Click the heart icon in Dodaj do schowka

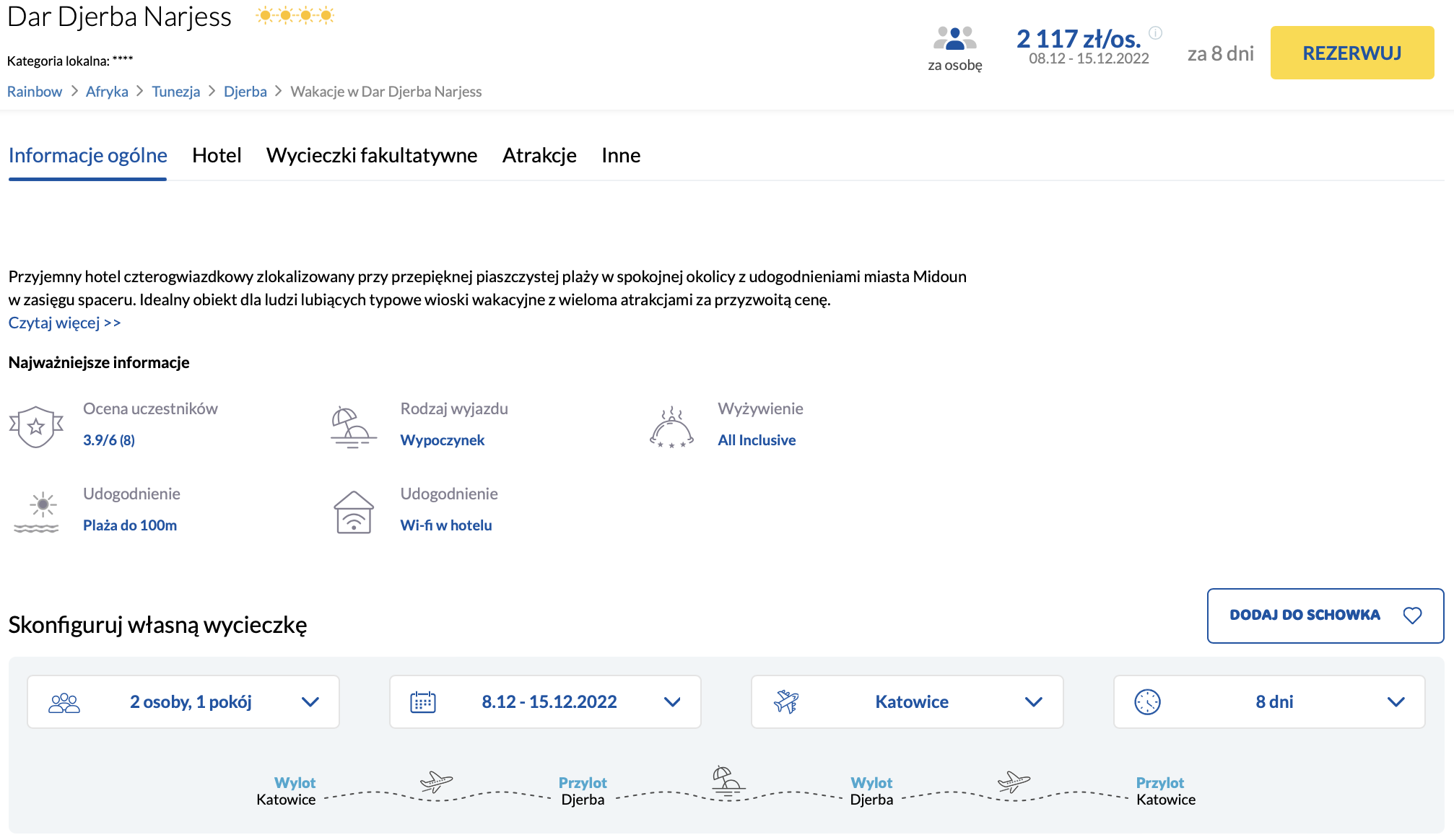tap(1412, 615)
